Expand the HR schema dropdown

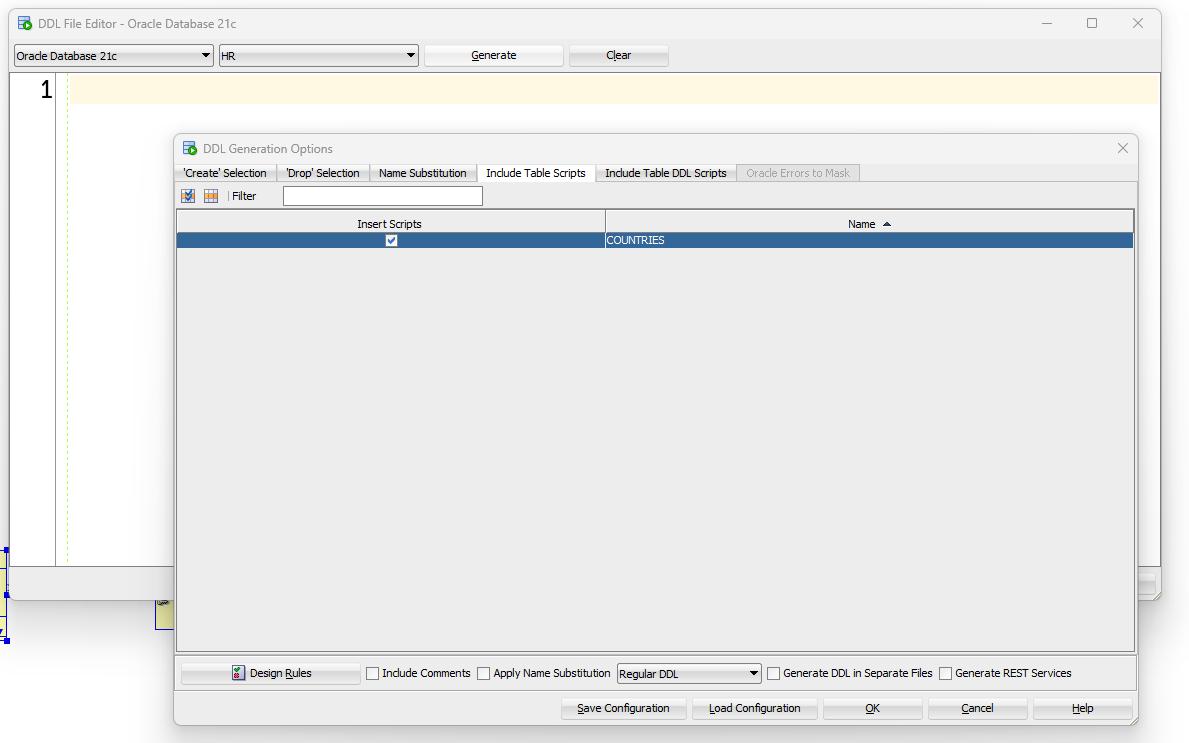318,55
